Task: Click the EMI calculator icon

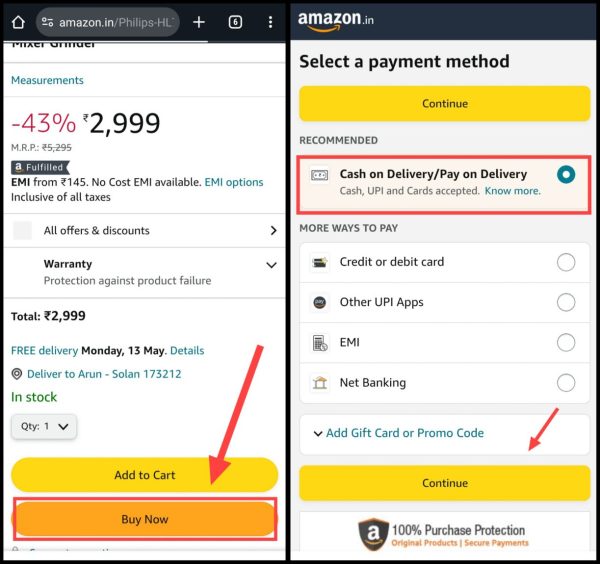Action: pyautogui.click(x=320, y=342)
